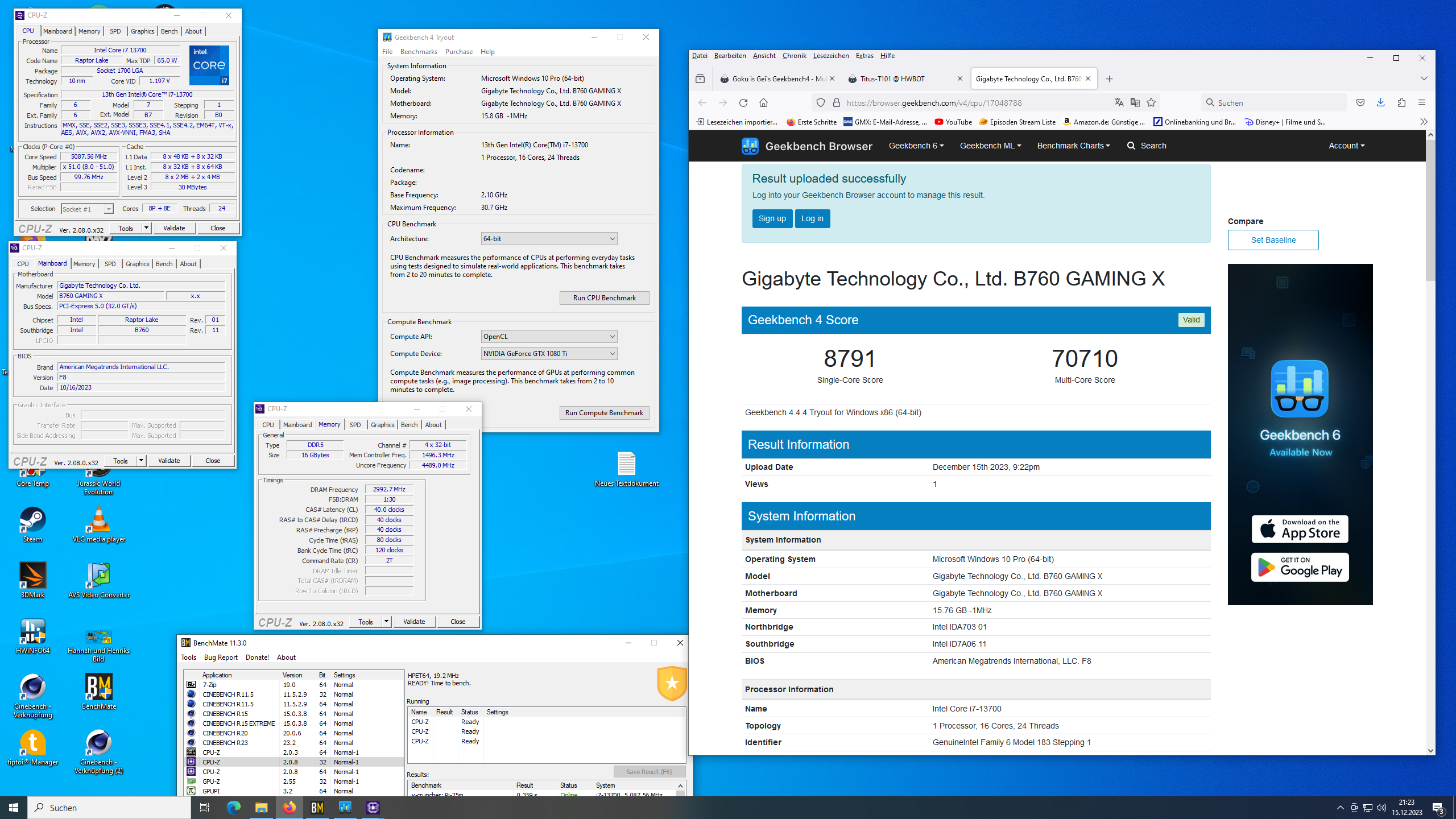Screen dimensions: 1456x819
Task: Open Chronik menu in Firefox
Action: (x=794, y=56)
